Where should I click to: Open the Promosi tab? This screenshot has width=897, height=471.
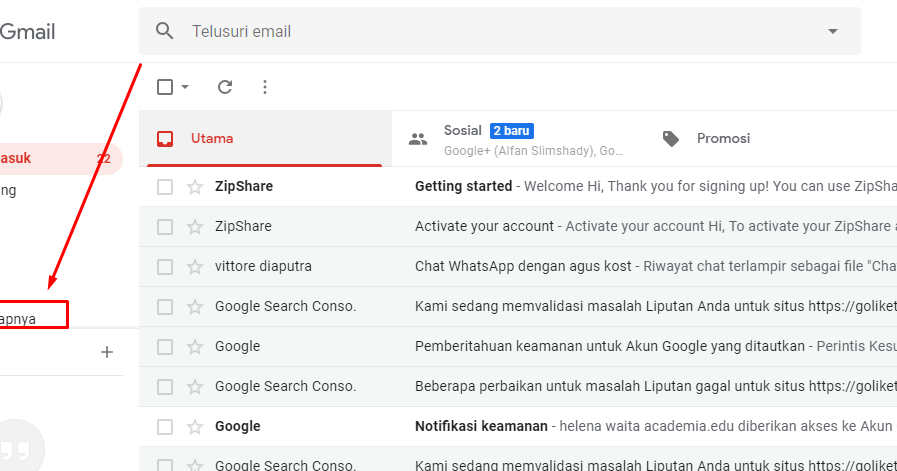pos(722,139)
